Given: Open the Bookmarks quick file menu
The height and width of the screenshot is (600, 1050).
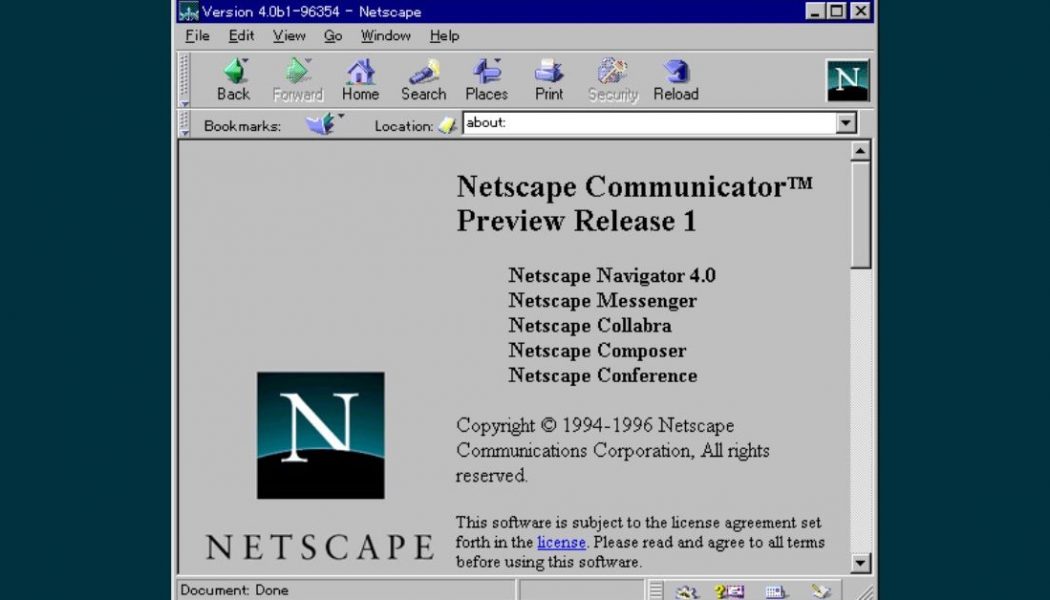Looking at the screenshot, I should tap(322, 125).
